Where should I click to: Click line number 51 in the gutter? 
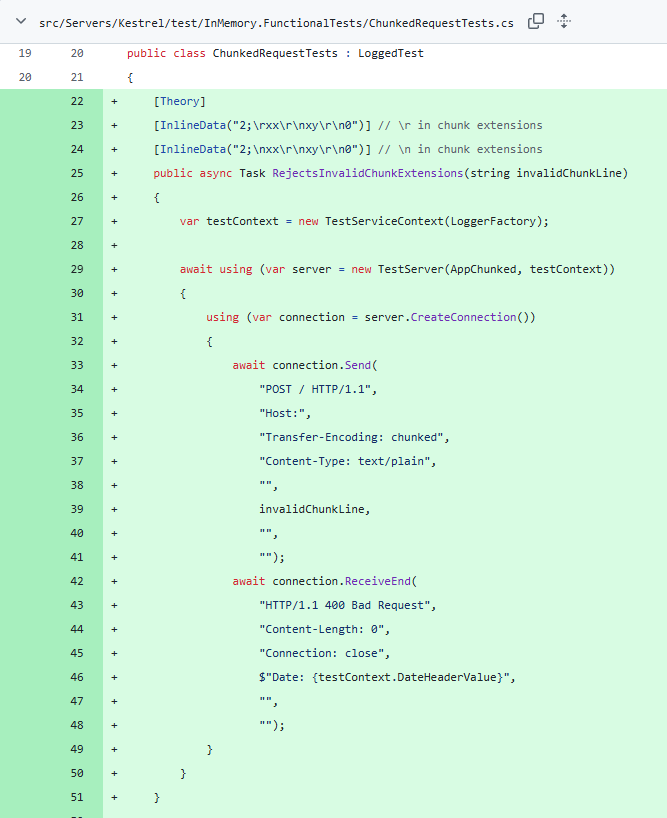click(x=77, y=797)
